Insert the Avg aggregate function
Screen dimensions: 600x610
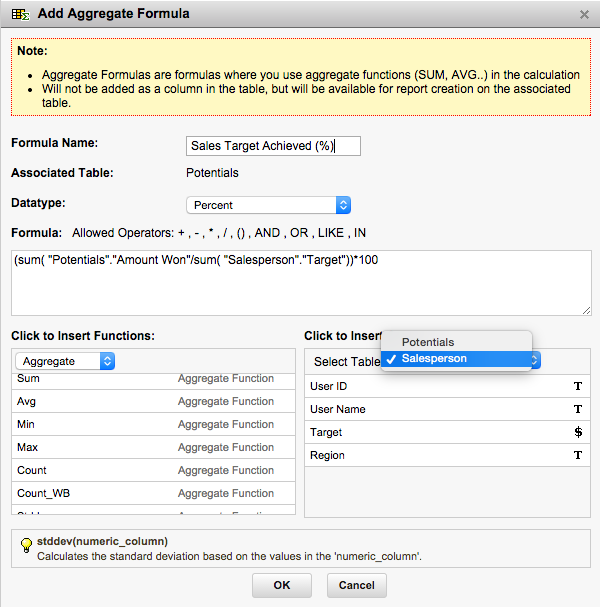[26, 401]
